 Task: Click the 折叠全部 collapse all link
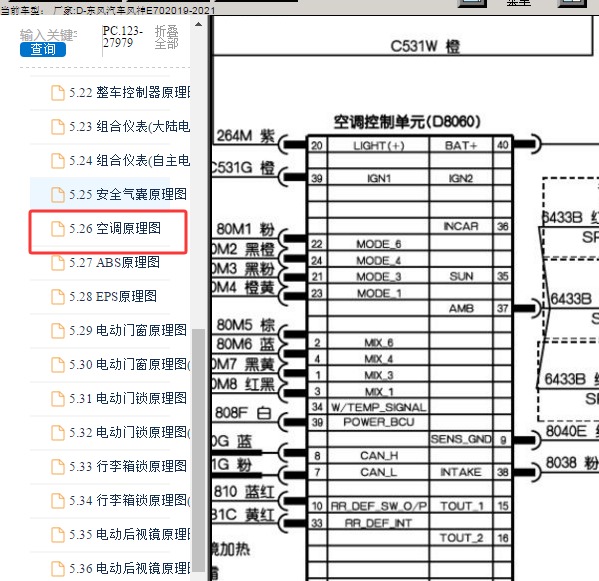(167, 37)
